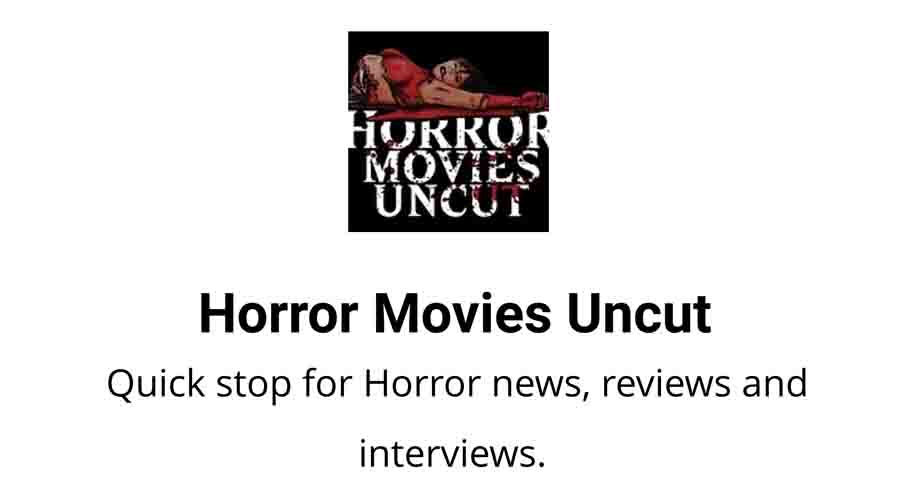
Task: Click the bloody hand in logo artwork
Action: coord(531,101)
